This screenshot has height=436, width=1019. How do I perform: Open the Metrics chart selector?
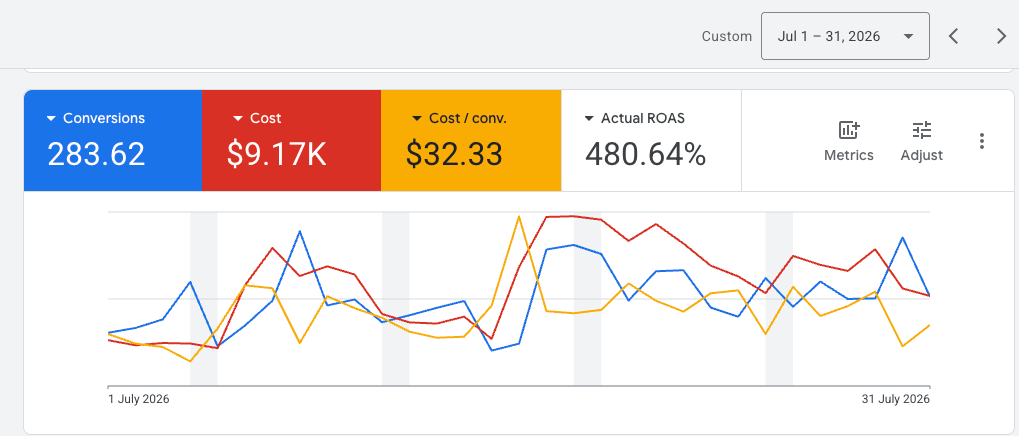[849, 141]
